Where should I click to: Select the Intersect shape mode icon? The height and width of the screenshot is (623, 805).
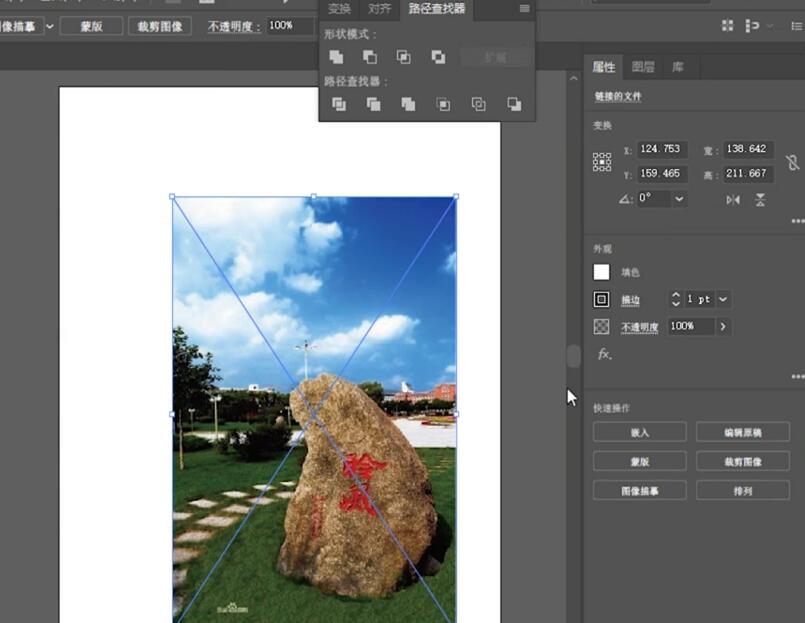tap(404, 57)
